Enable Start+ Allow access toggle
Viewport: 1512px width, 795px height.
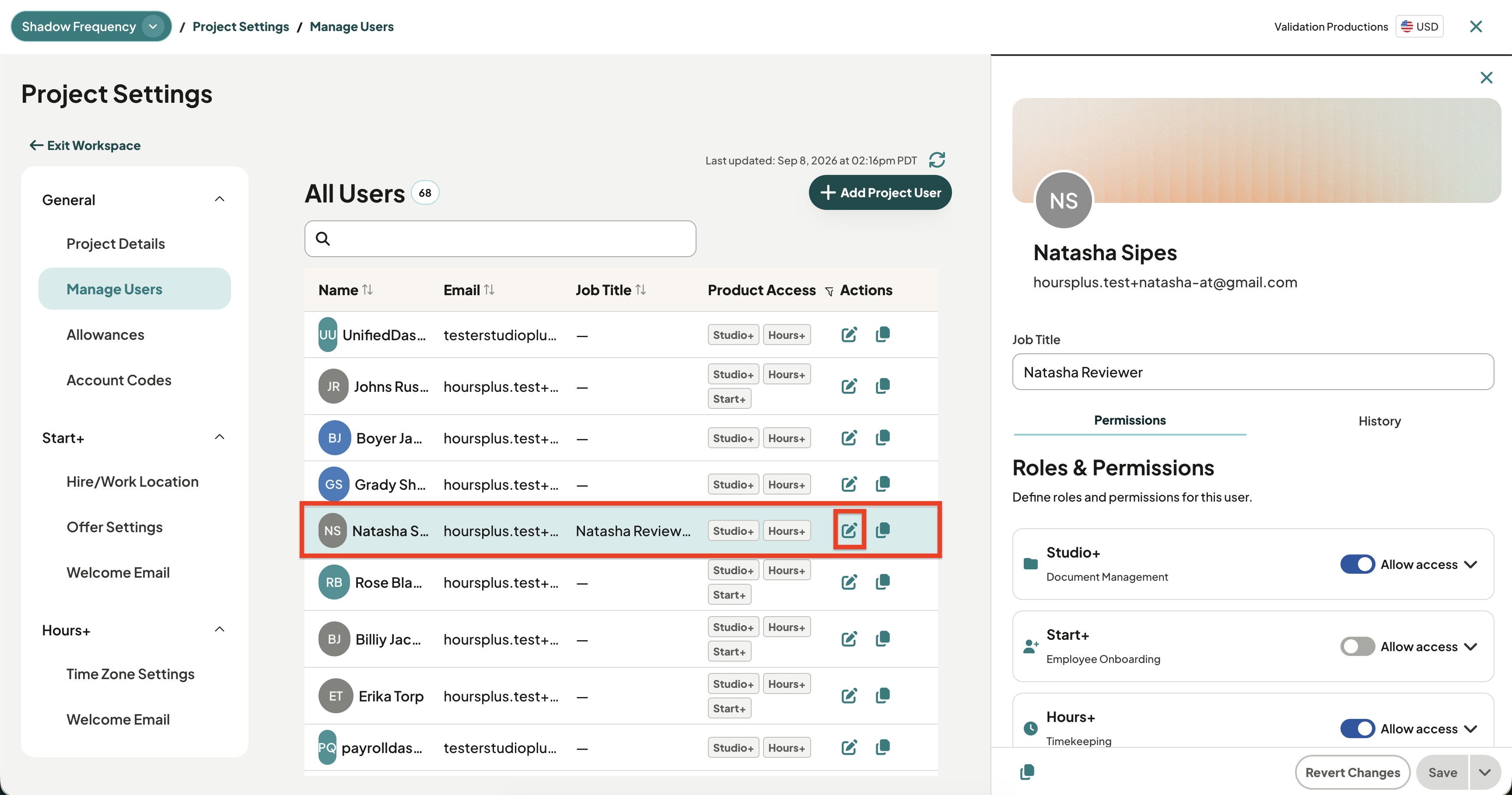1357,646
